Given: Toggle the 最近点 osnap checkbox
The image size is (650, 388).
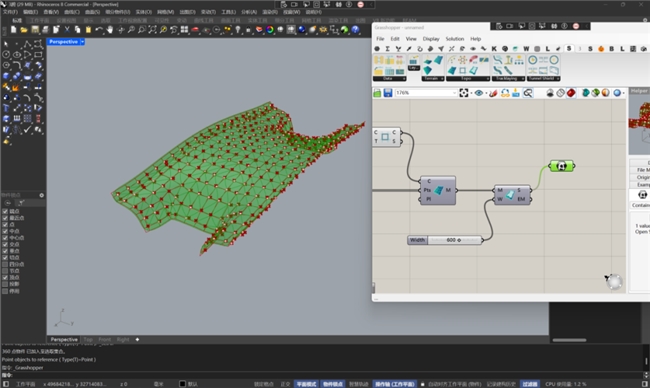Looking at the screenshot, I should (x=5, y=218).
